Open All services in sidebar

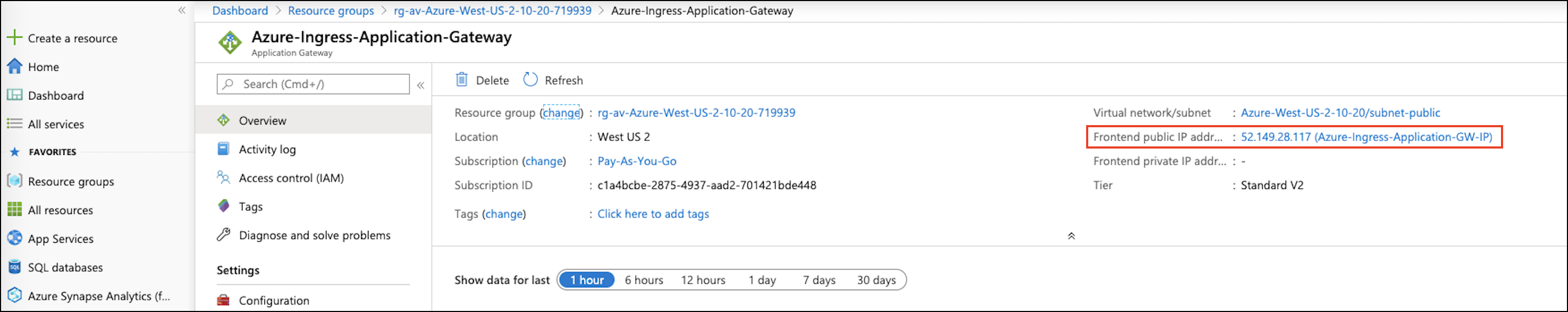[x=56, y=124]
